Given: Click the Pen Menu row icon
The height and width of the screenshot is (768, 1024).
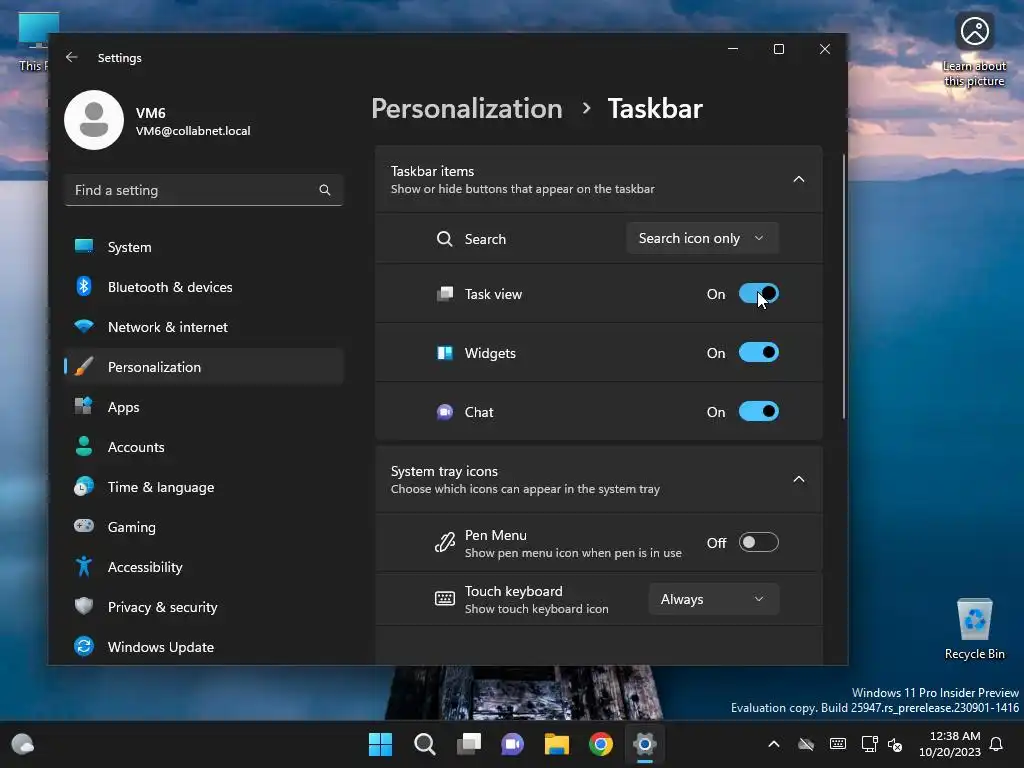Looking at the screenshot, I should (x=444, y=543).
